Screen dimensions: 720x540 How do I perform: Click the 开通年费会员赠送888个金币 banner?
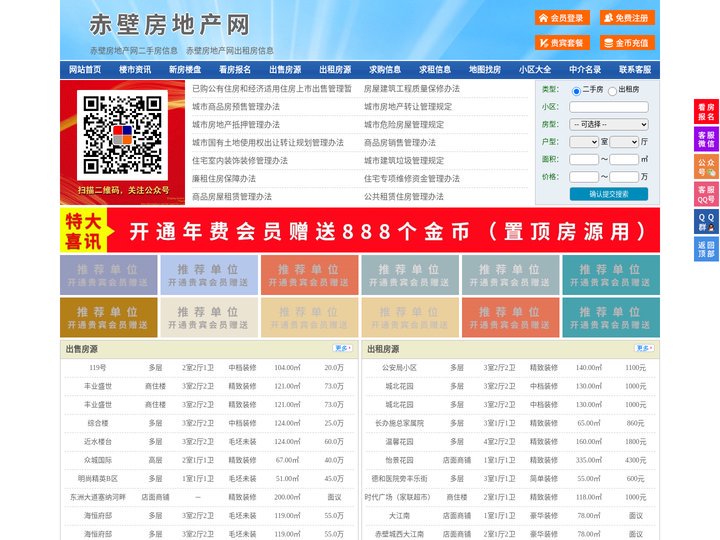click(360, 231)
